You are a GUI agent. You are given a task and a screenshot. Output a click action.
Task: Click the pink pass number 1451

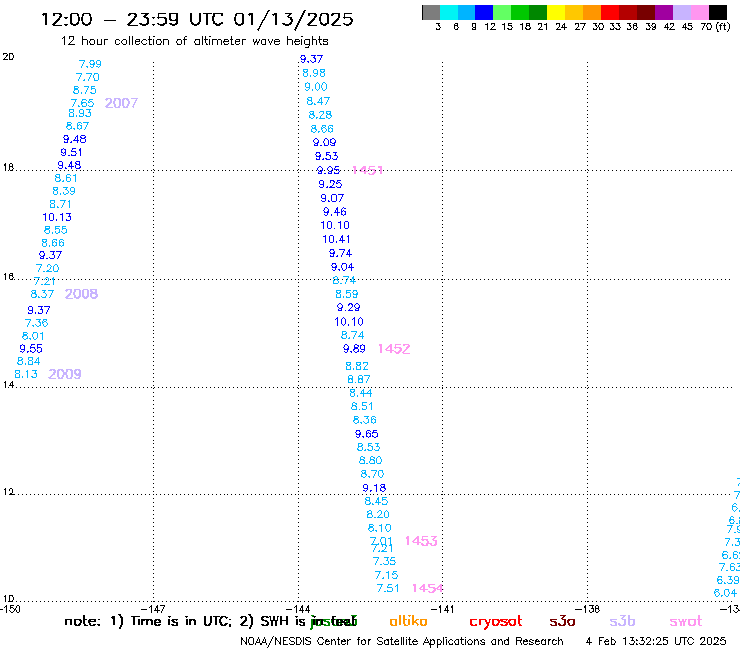[x=368, y=170]
